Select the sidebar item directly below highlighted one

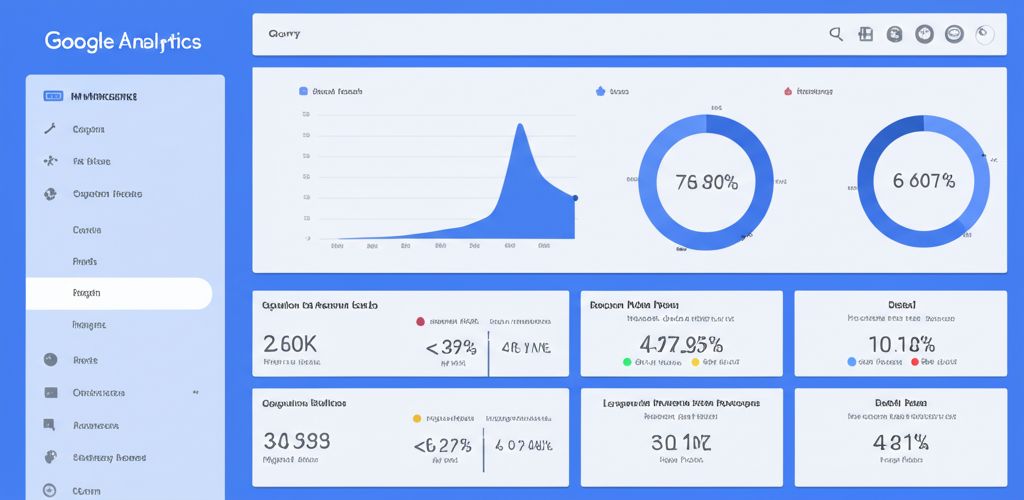[x=90, y=325]
